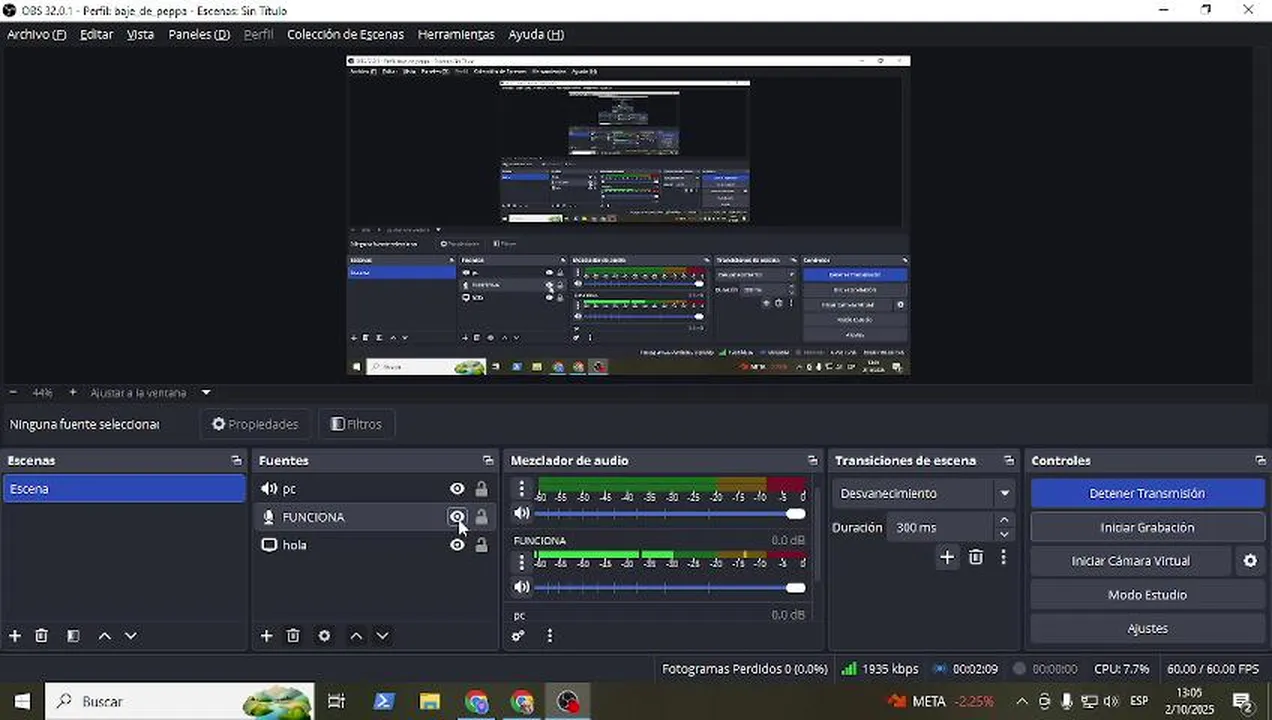1272x720 pixels.
Task: Open Colección de Escenas menu
Action: tap(345, 34)
